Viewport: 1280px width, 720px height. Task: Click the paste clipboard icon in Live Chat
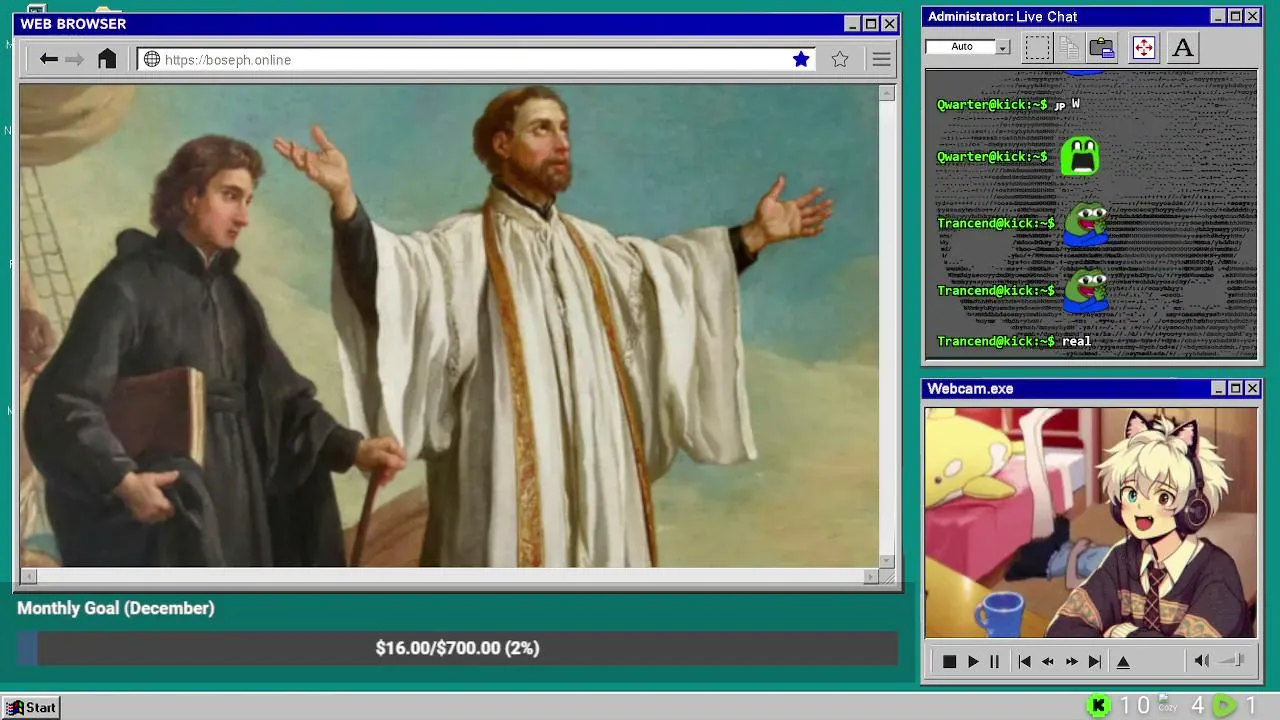1102,47
